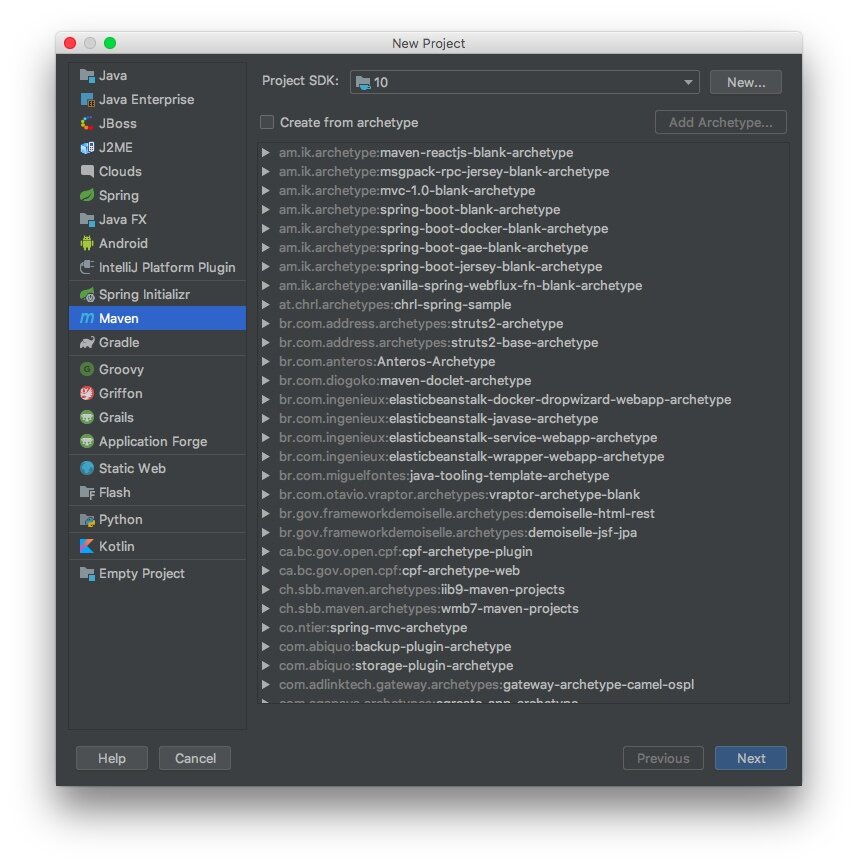858x866 pixels.
Task: Pick the JBoss icon in sidebar
Action: [x=87, y=124]
